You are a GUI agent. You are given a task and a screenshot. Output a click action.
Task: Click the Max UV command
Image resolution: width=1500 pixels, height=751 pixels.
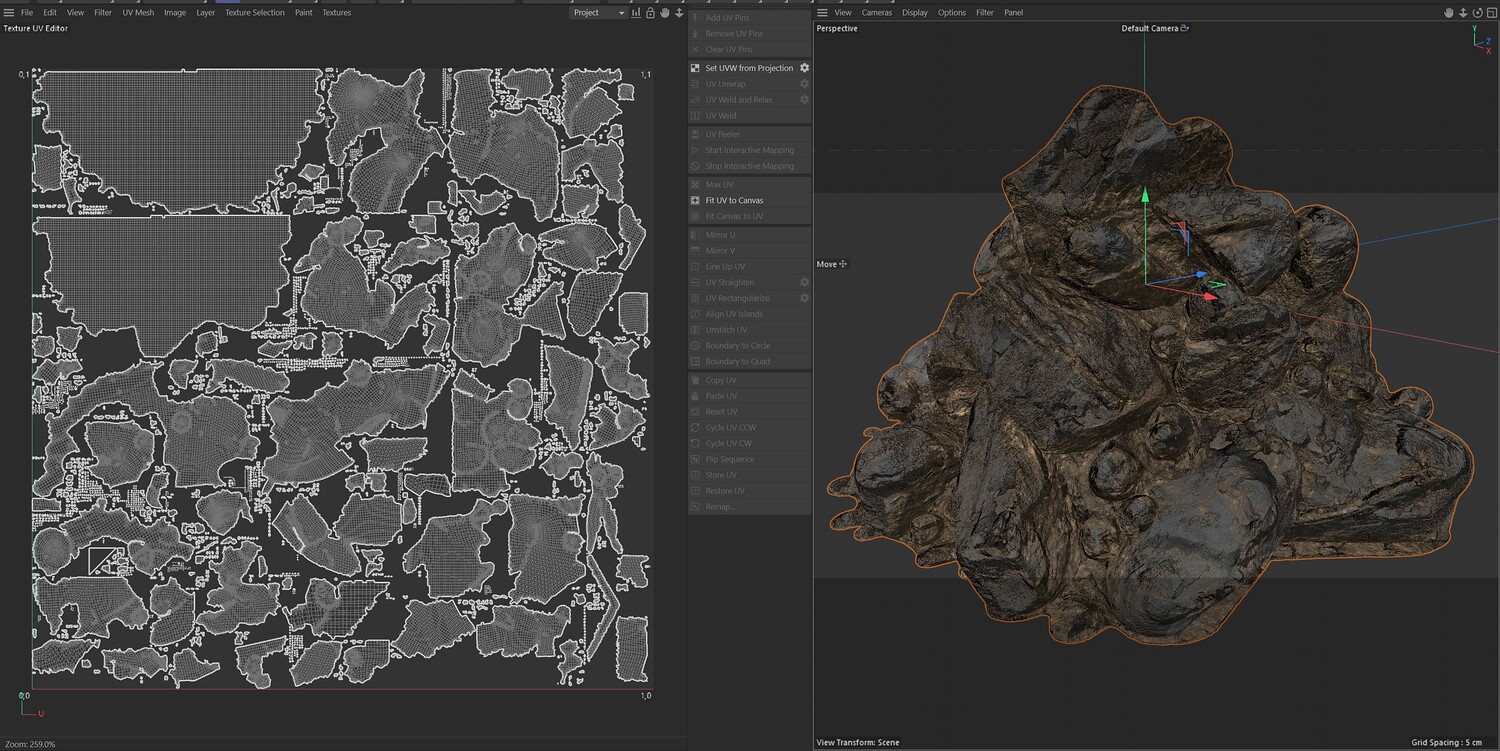click(750, 185)
